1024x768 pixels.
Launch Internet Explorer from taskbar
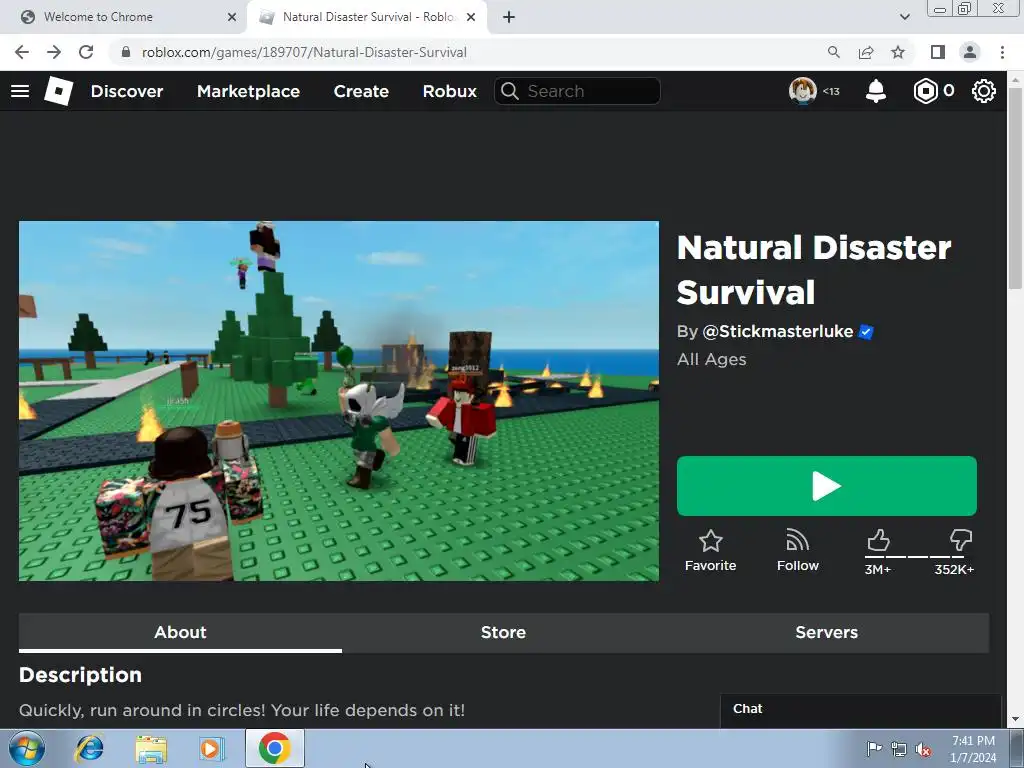coord(89,748)
